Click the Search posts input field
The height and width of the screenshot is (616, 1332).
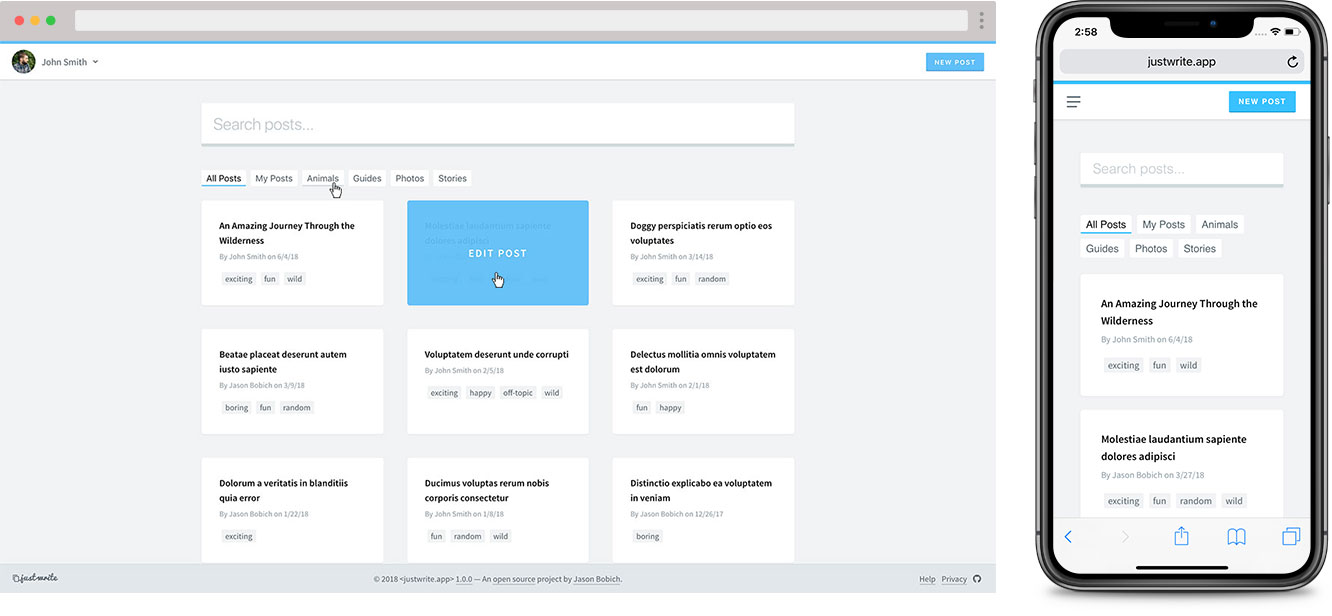[498, 122]
